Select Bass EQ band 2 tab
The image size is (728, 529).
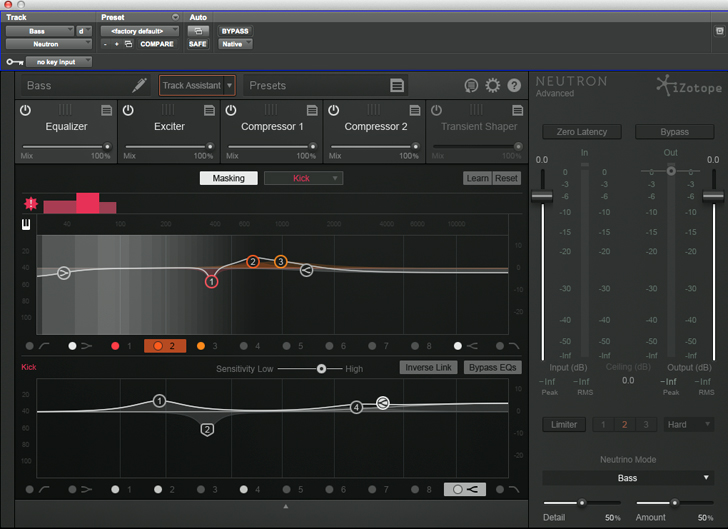click(165, 346)
